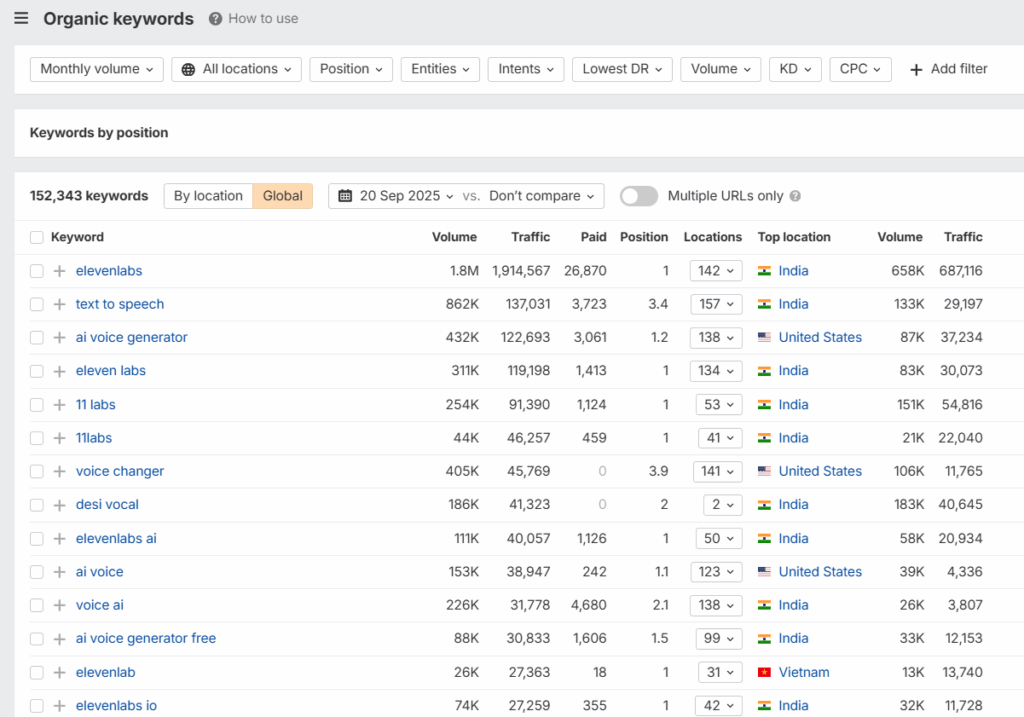Click the Vietnam top location link
The width and height of the screenshot is (1024, 717).
tap(804, 673)
